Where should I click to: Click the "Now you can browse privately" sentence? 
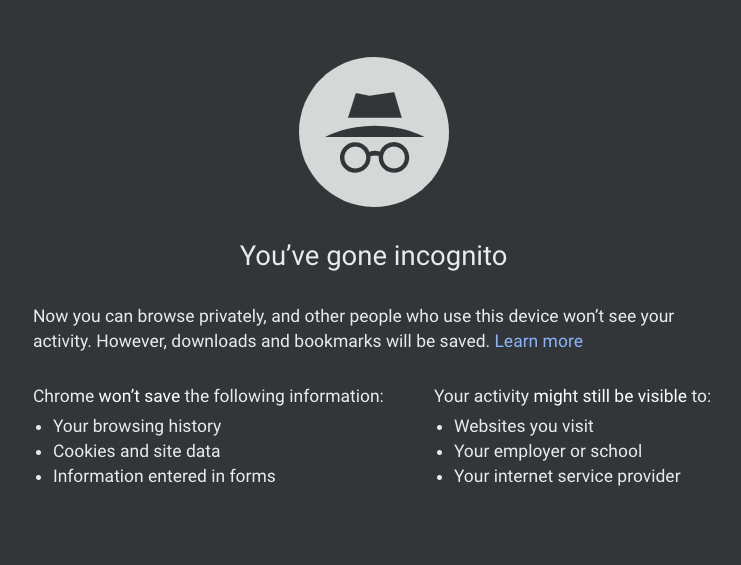(353, 316)
